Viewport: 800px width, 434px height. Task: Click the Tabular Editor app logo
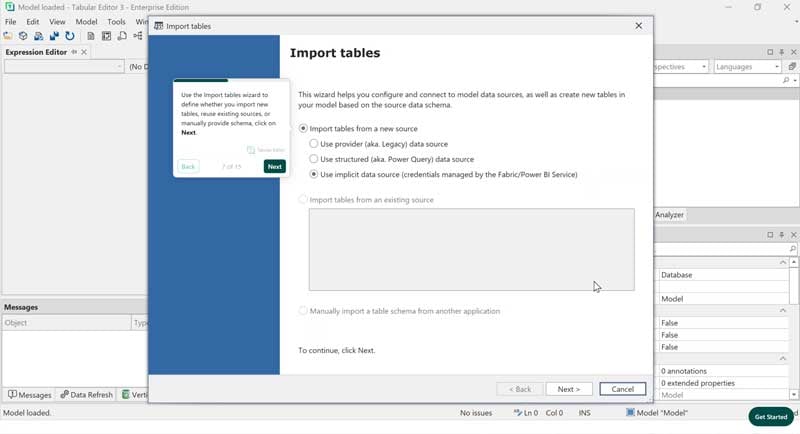point(9,7)
